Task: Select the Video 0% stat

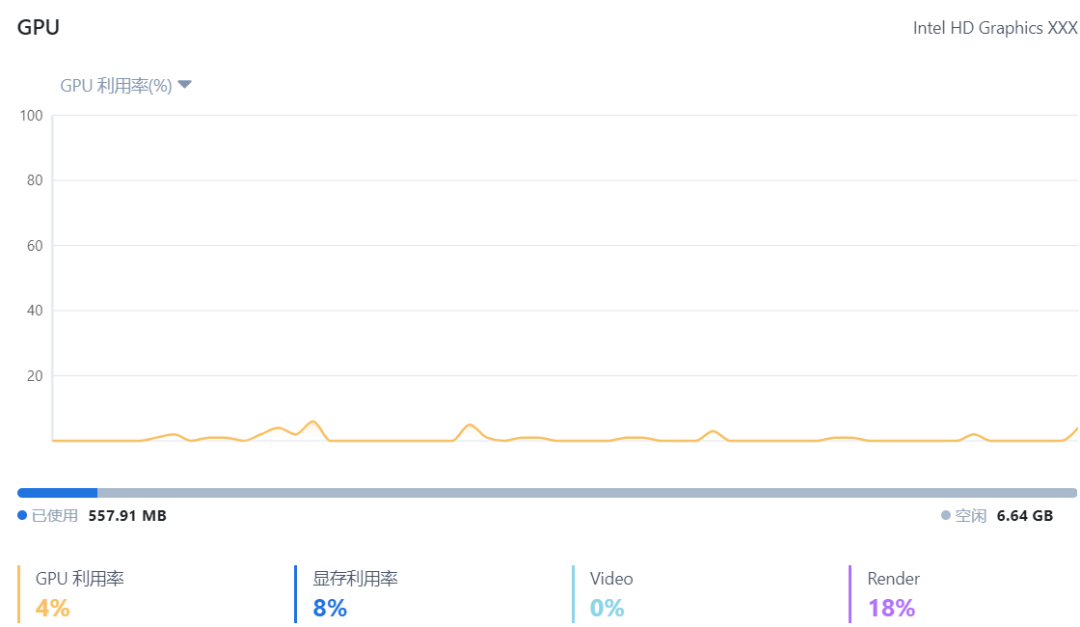Action: click(x=607, y=607)
